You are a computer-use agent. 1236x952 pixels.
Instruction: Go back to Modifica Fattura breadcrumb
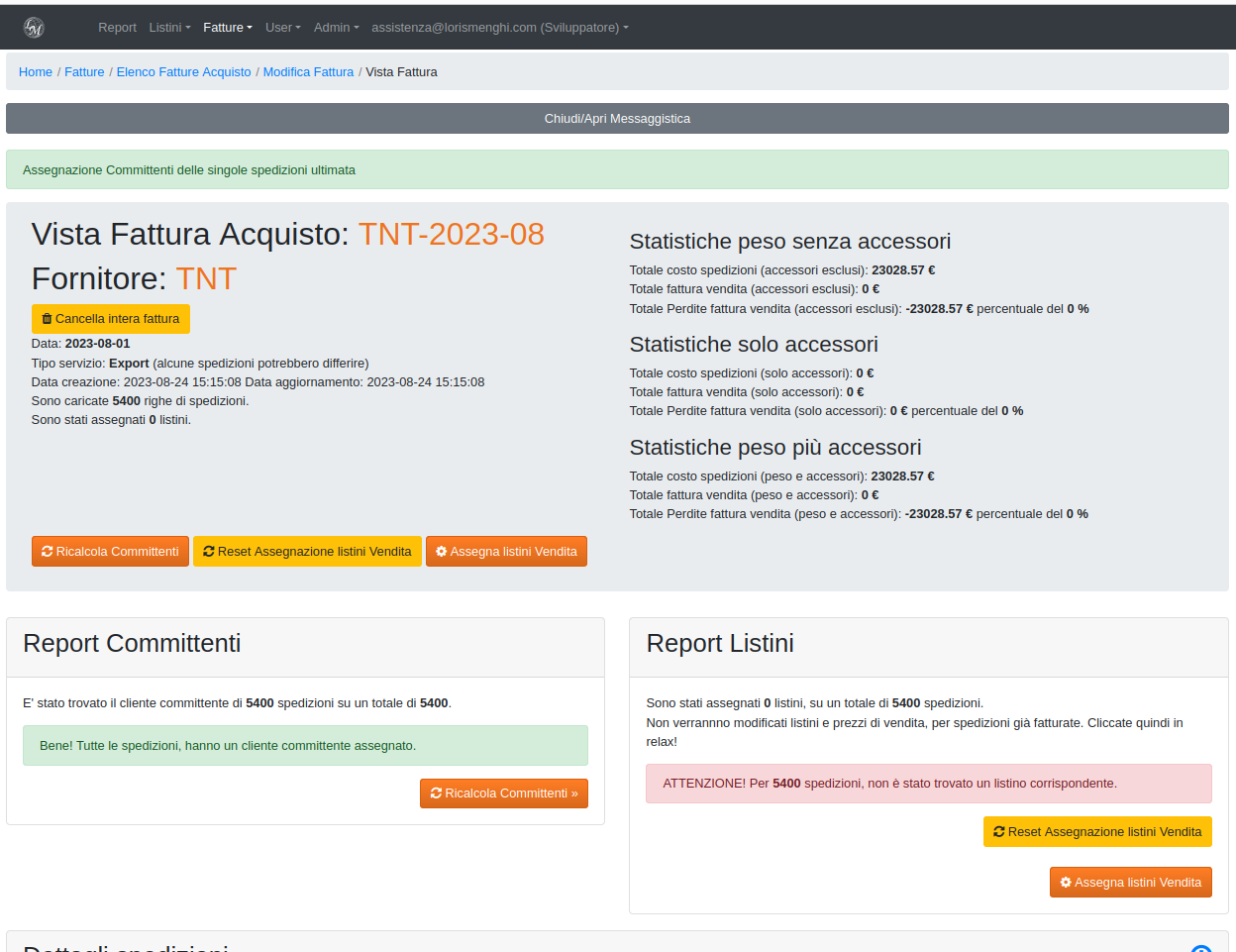click(308, 72)
